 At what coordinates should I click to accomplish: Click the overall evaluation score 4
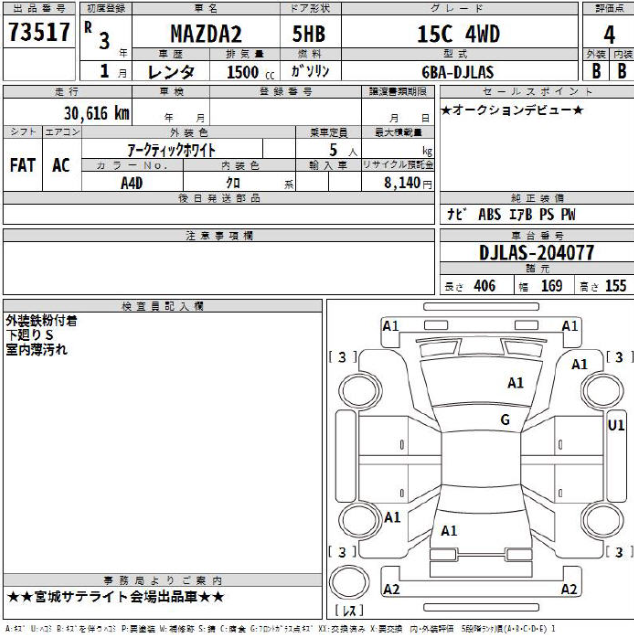pyautogui.click(x=608, y=29)
